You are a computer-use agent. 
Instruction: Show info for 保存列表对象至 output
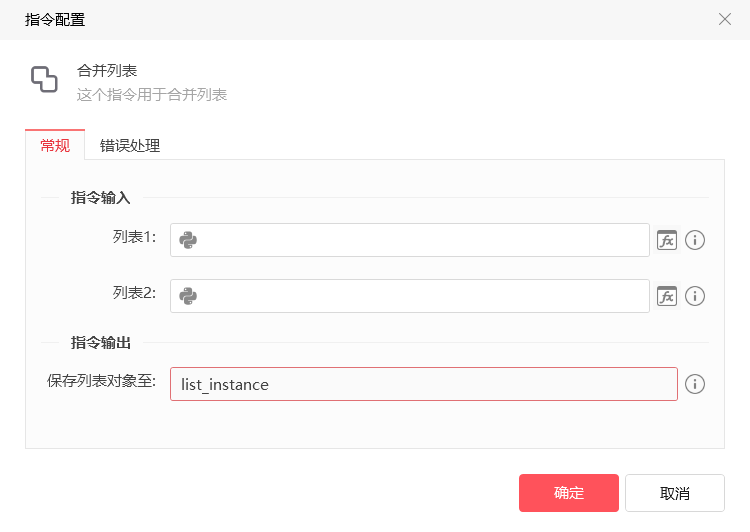(x=695, y=384)
